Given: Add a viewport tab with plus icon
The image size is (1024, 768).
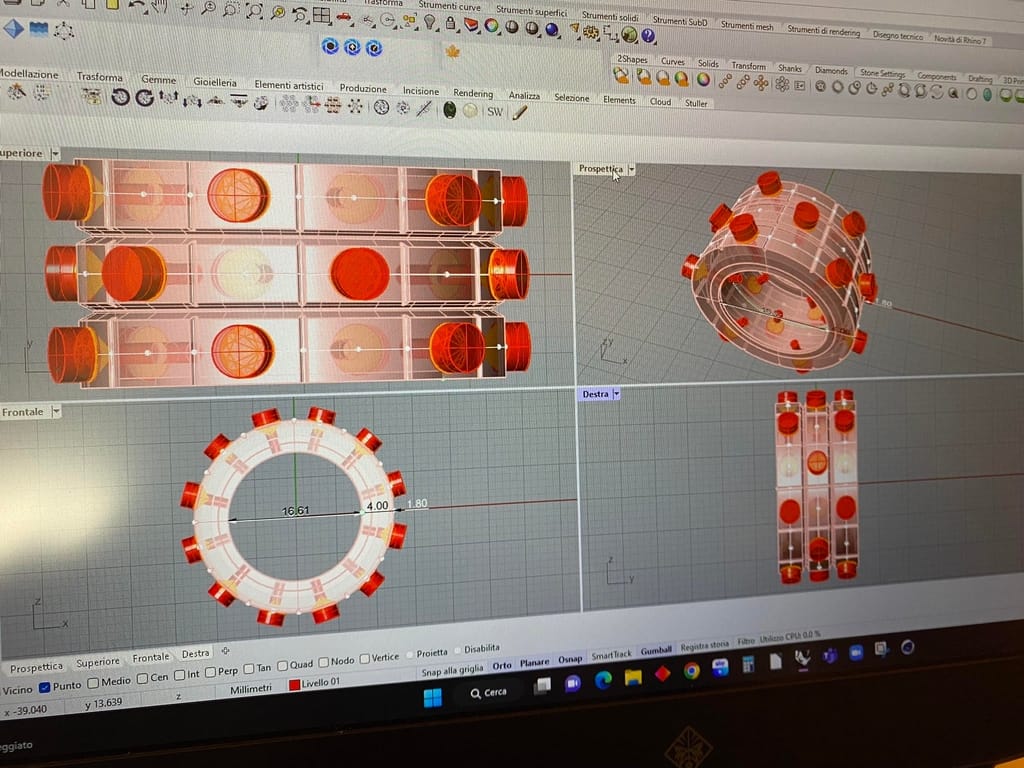Looking at the screenshot, I should click(225, 650).
